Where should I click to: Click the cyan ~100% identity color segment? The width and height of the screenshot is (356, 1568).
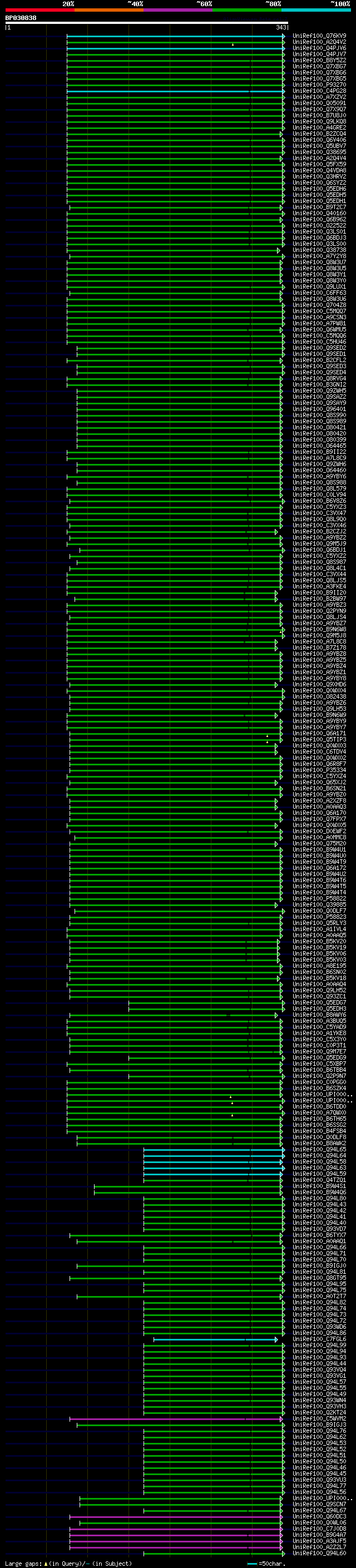point(316,10)
